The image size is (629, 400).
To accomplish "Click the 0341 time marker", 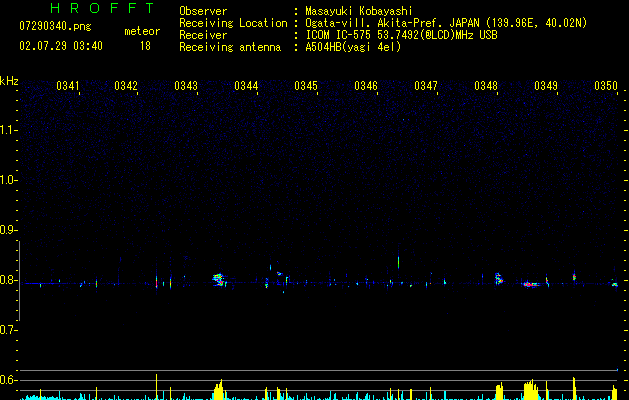I will click(68, 86).
